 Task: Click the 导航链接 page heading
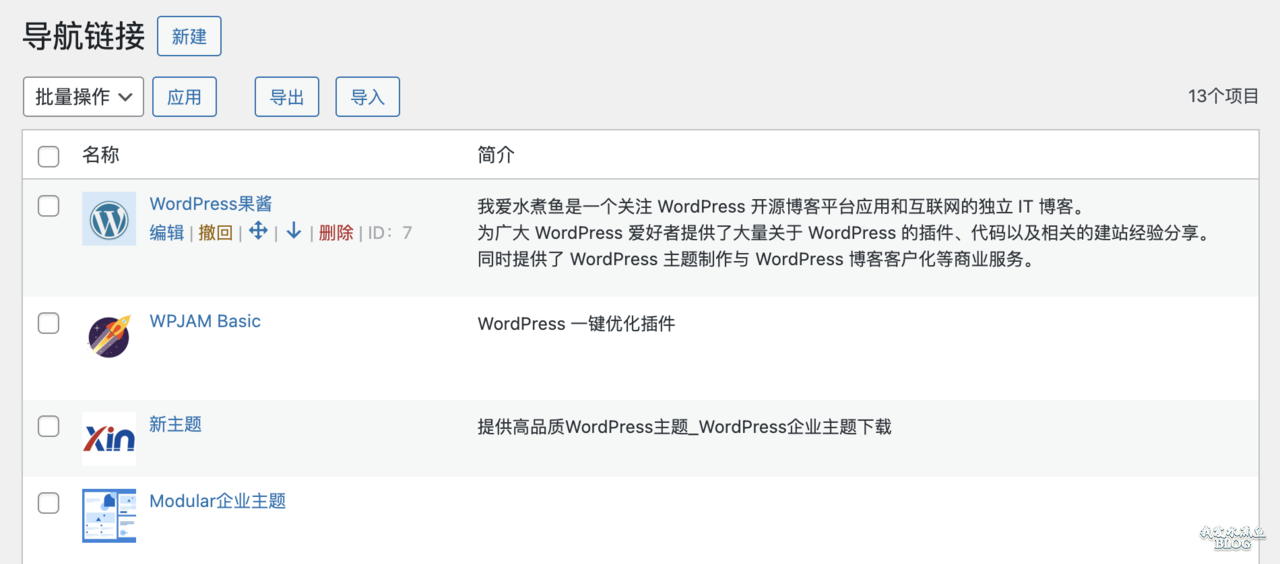click(x=84, y=35)
